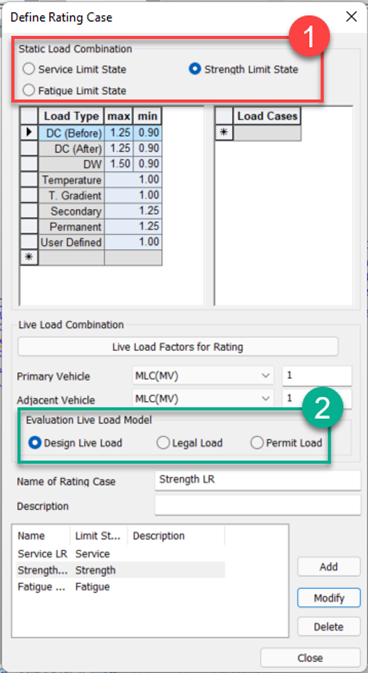This screenshot has height=673, width=368.
Task: Click the Name of Rating Case field
Action: coord(258,480)
